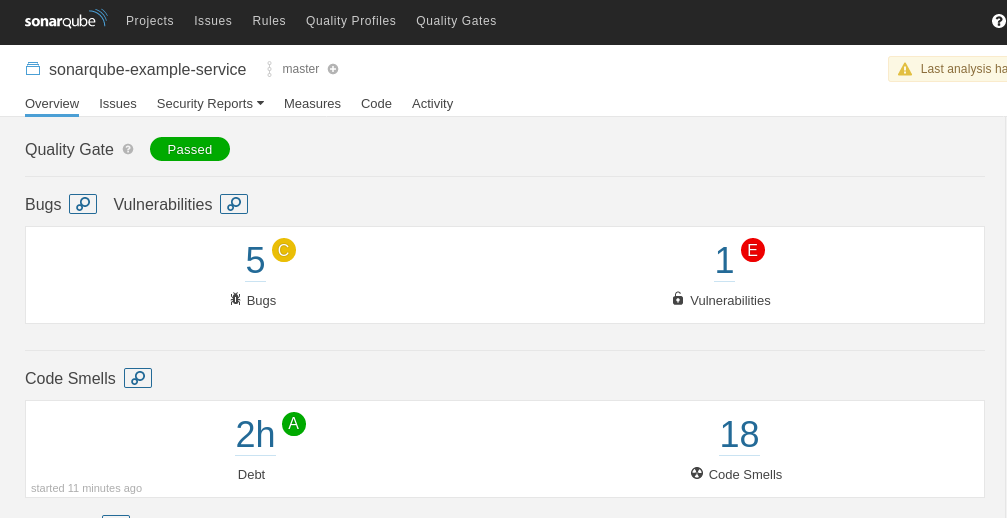Open the Code Smells bubble chart icon

click(138, 378)
